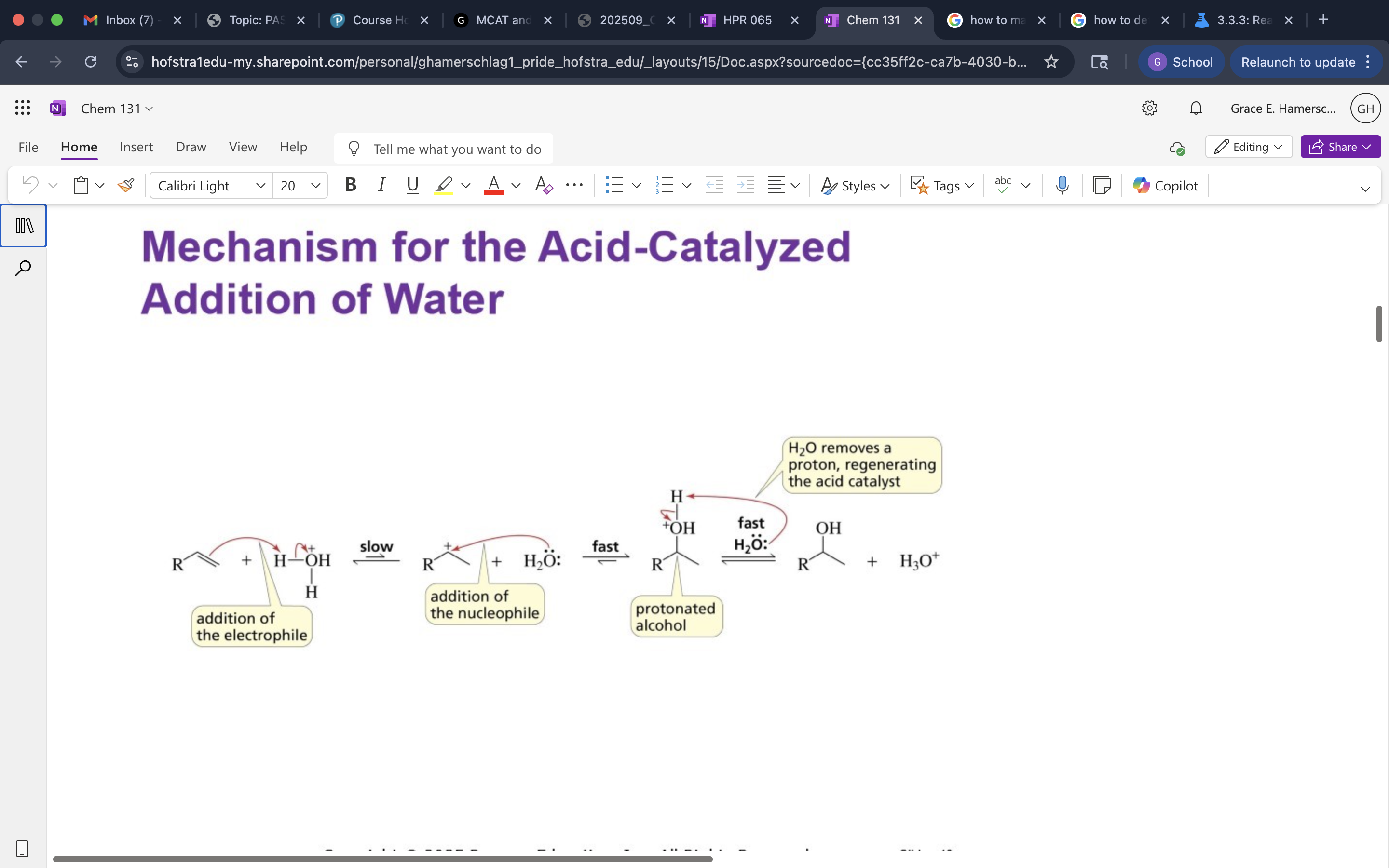Switch to the Insert ribbon tab
Image resolution: width=1389 pixels, height=868 pixels.
[136, 147]
